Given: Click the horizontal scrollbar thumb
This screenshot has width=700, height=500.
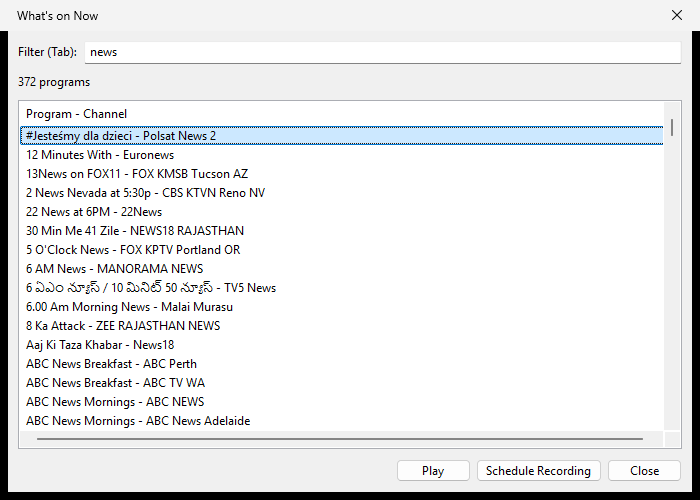Looking at the screenshot, I should click(x=340, y=439).
